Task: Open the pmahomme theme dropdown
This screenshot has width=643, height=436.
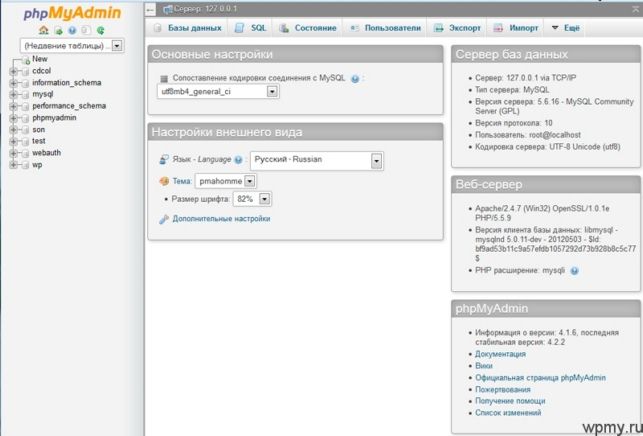Action: tap(226, 181)
